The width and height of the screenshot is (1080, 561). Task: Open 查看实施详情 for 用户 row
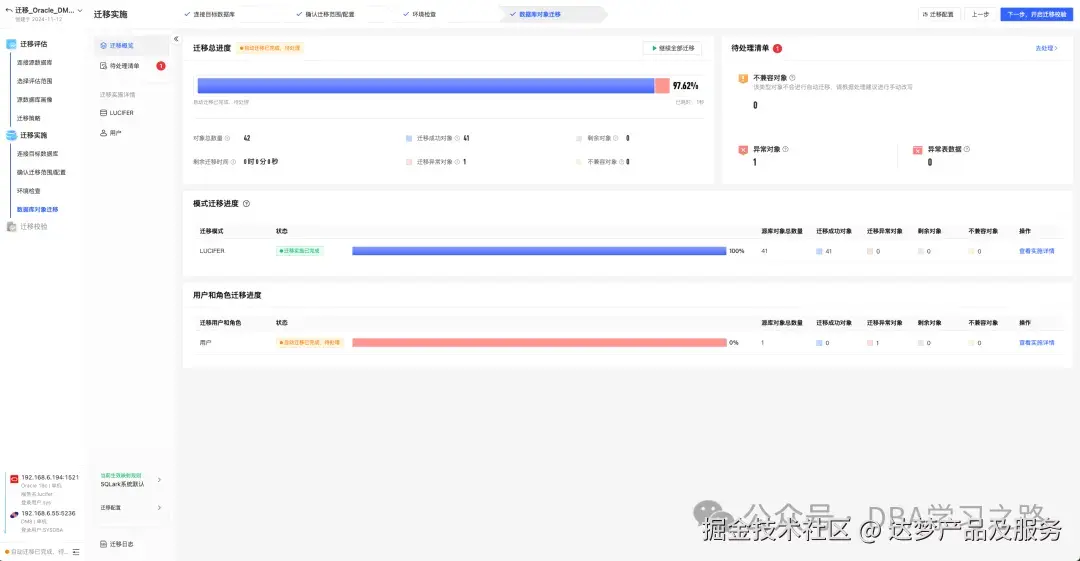point(1037,343)
